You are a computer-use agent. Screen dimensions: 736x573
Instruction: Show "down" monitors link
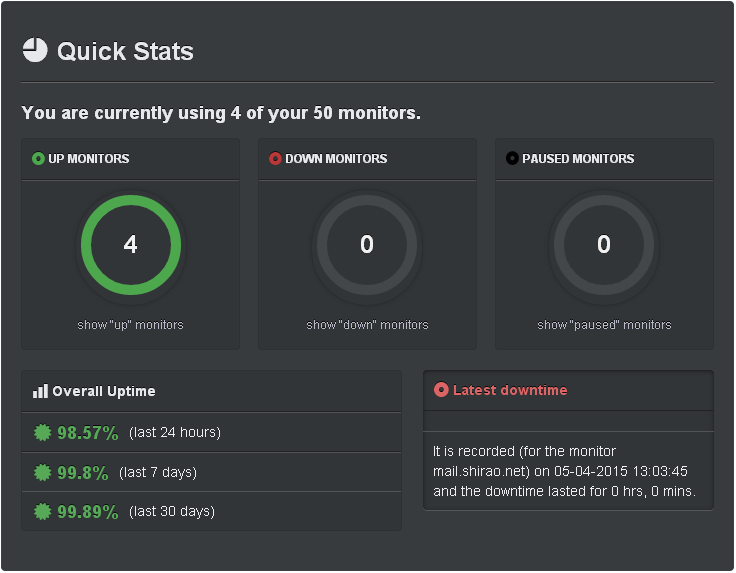[x=368, y=325]
